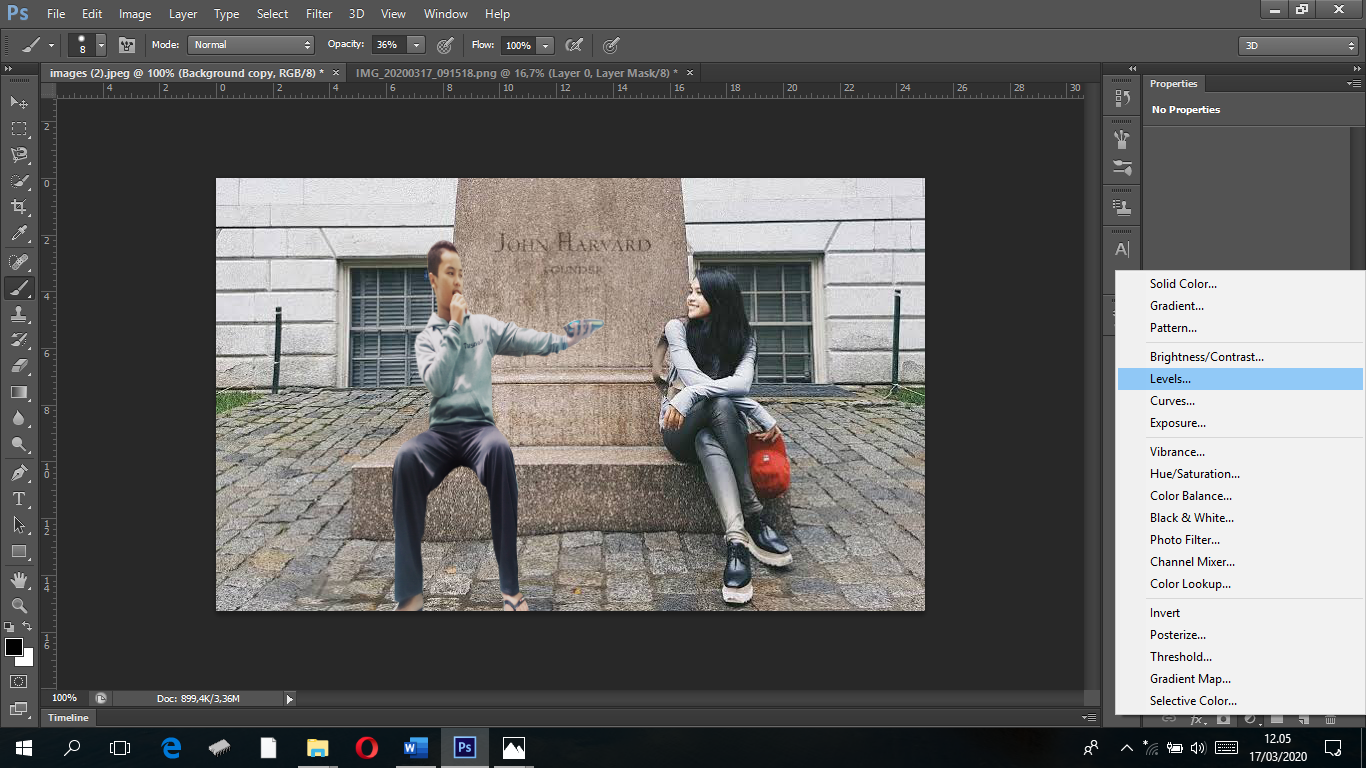
Task: Select the Hand tool
Action: tap(19, 580)
